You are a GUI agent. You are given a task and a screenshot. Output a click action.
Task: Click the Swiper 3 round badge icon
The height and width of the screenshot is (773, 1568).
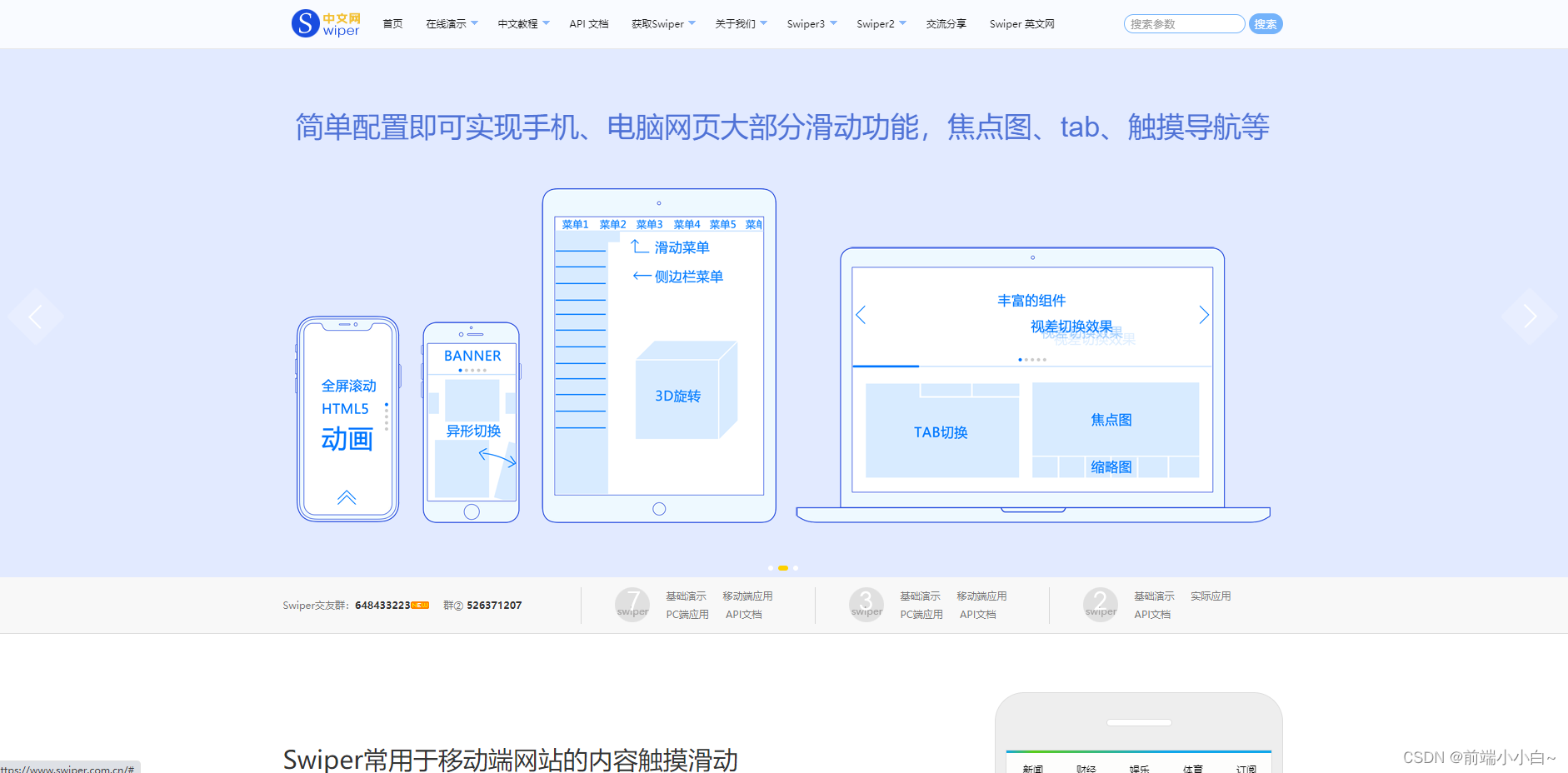pyautogui.click(x=866, y=605)
